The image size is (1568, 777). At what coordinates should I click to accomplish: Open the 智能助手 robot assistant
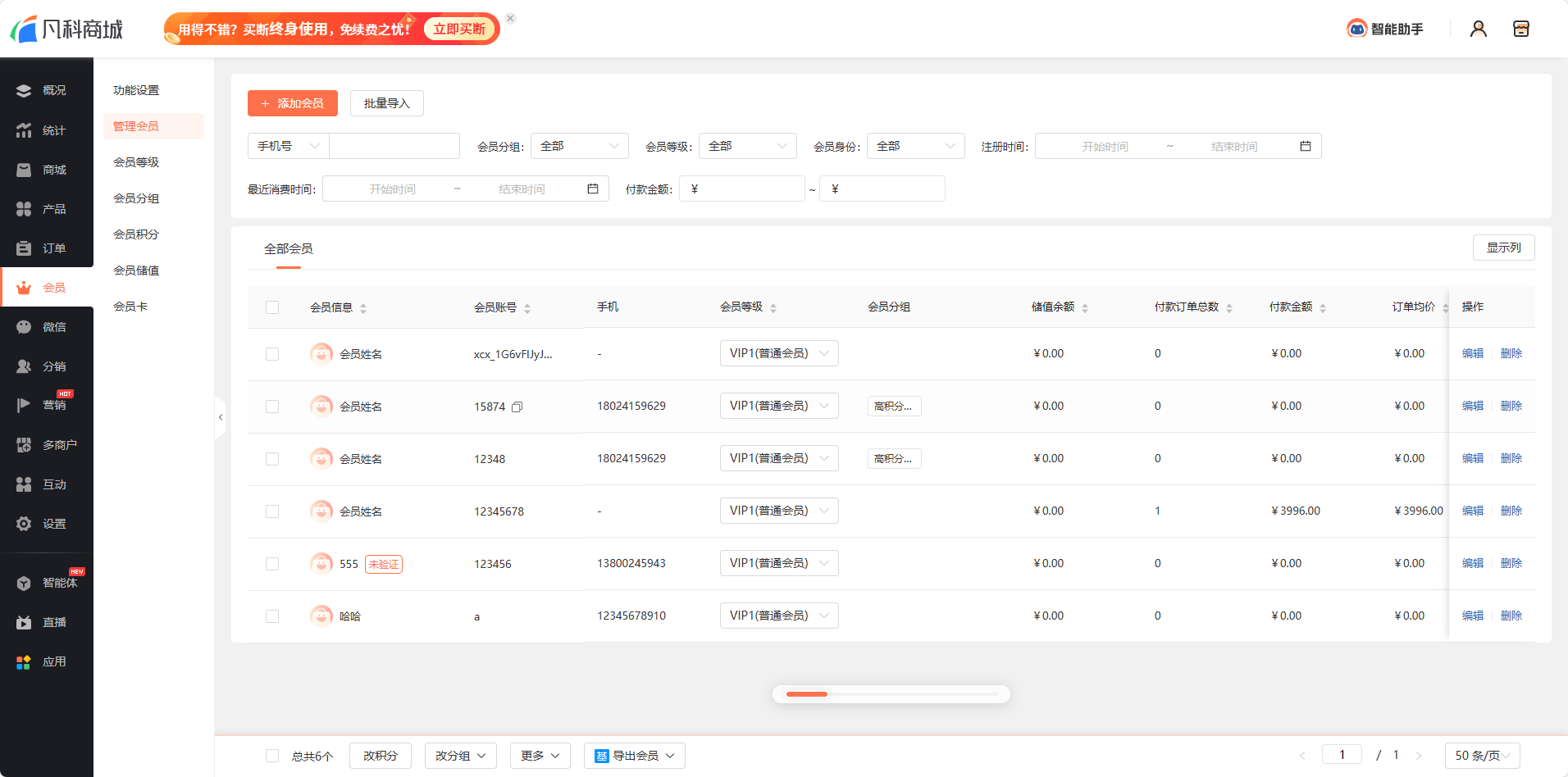point(1385,29)
